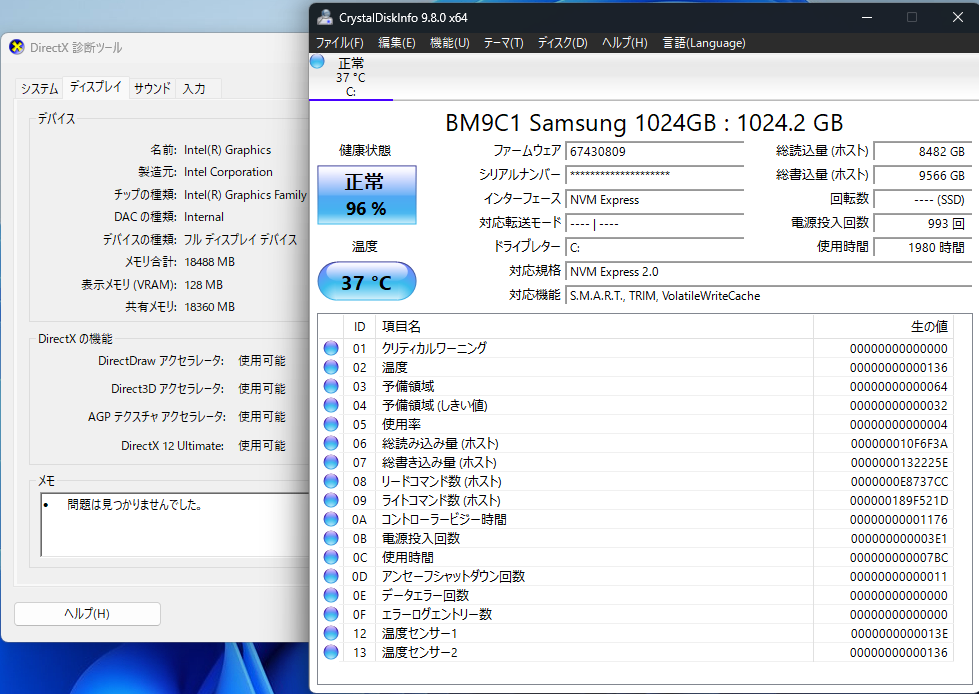
Task: Click status circle for ID 0B 電源投入回数 row
Action: tap(331, 538)
